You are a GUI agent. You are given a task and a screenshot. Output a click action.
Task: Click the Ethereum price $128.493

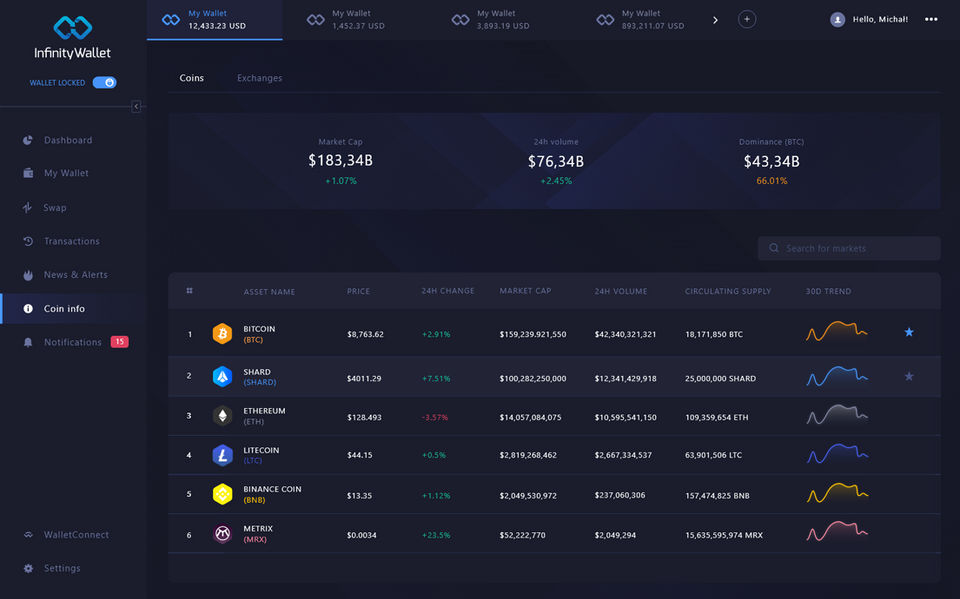pos(364,418)
